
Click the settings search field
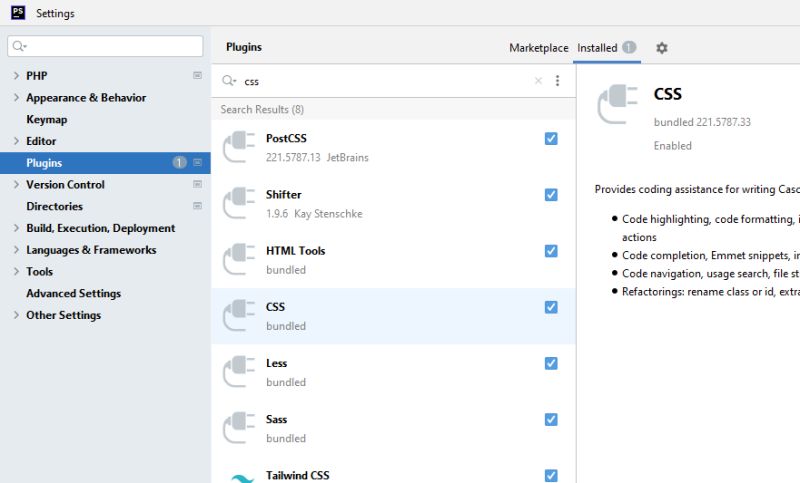[105, 46]
